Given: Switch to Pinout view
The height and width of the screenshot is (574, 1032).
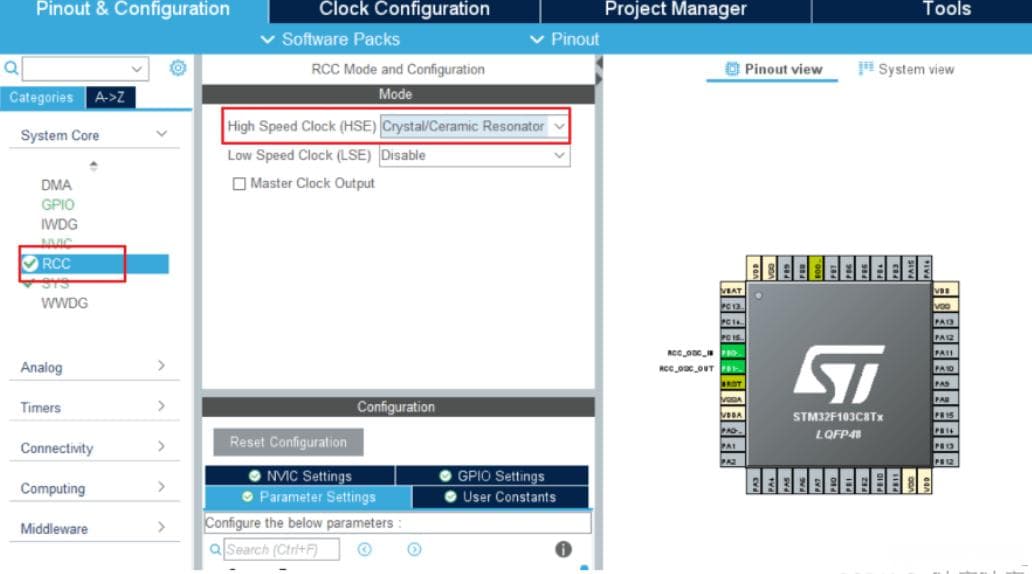Looking at the screenshot, I should [773, 69].
